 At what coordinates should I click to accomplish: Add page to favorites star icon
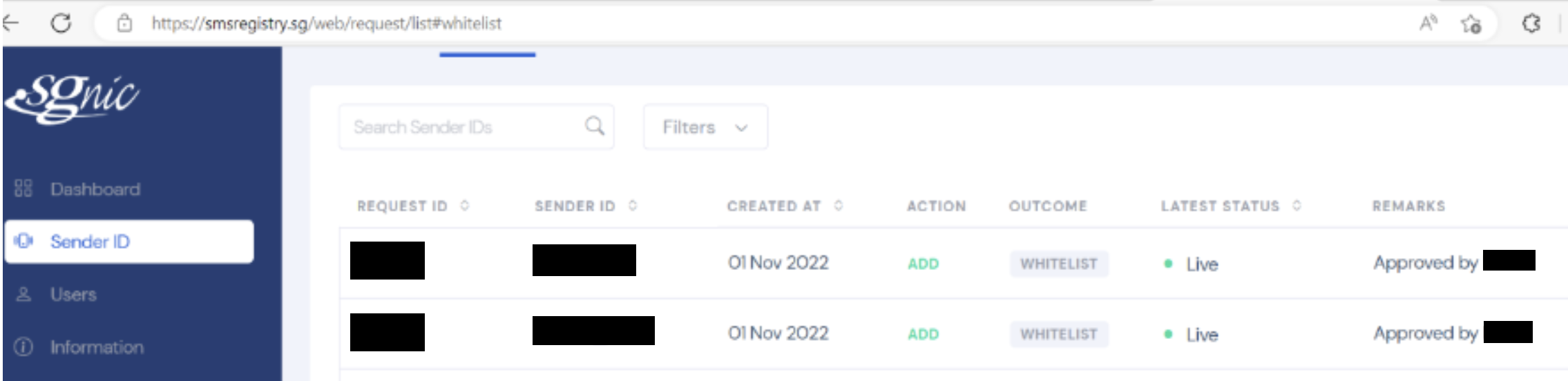tap(1471, 24)
